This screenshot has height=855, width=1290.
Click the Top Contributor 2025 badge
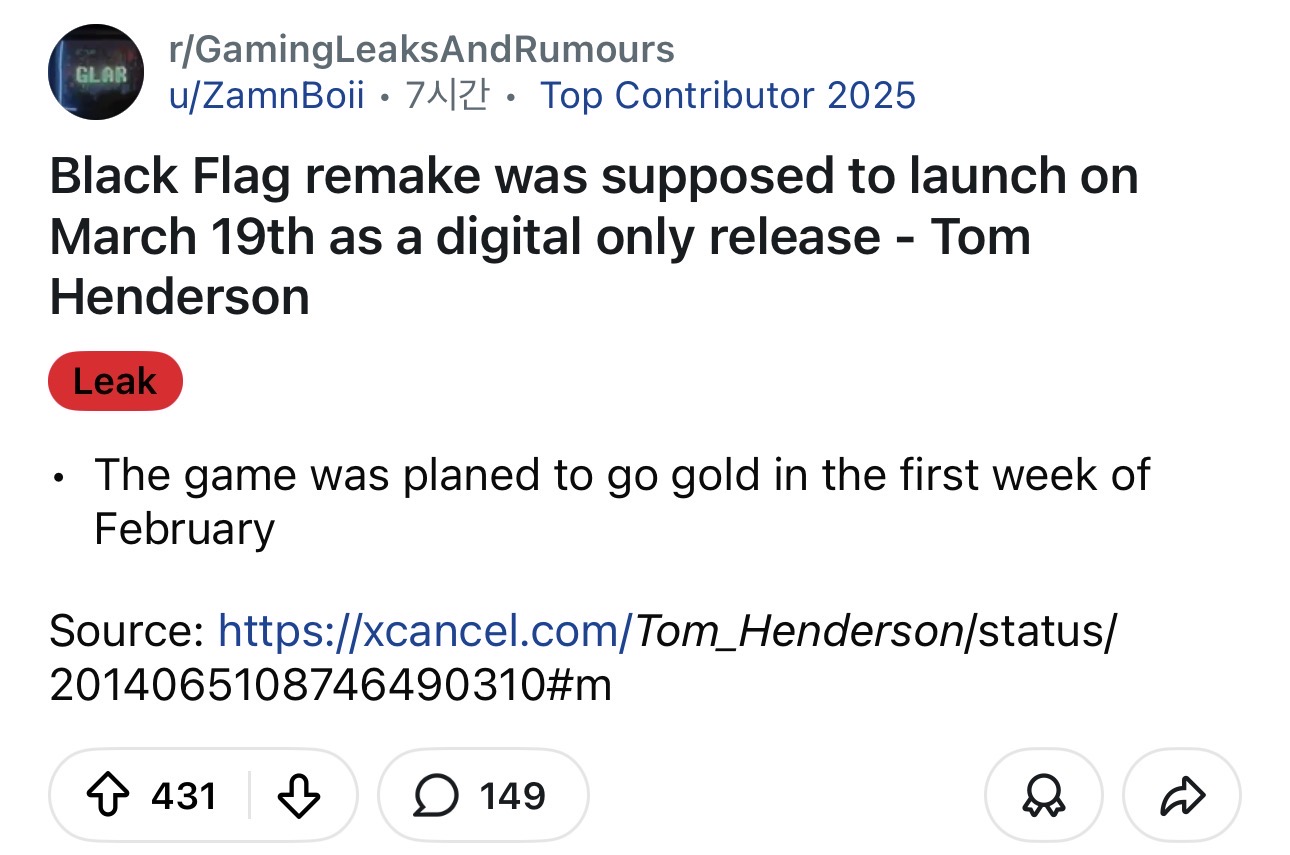[x=727, y=96]
